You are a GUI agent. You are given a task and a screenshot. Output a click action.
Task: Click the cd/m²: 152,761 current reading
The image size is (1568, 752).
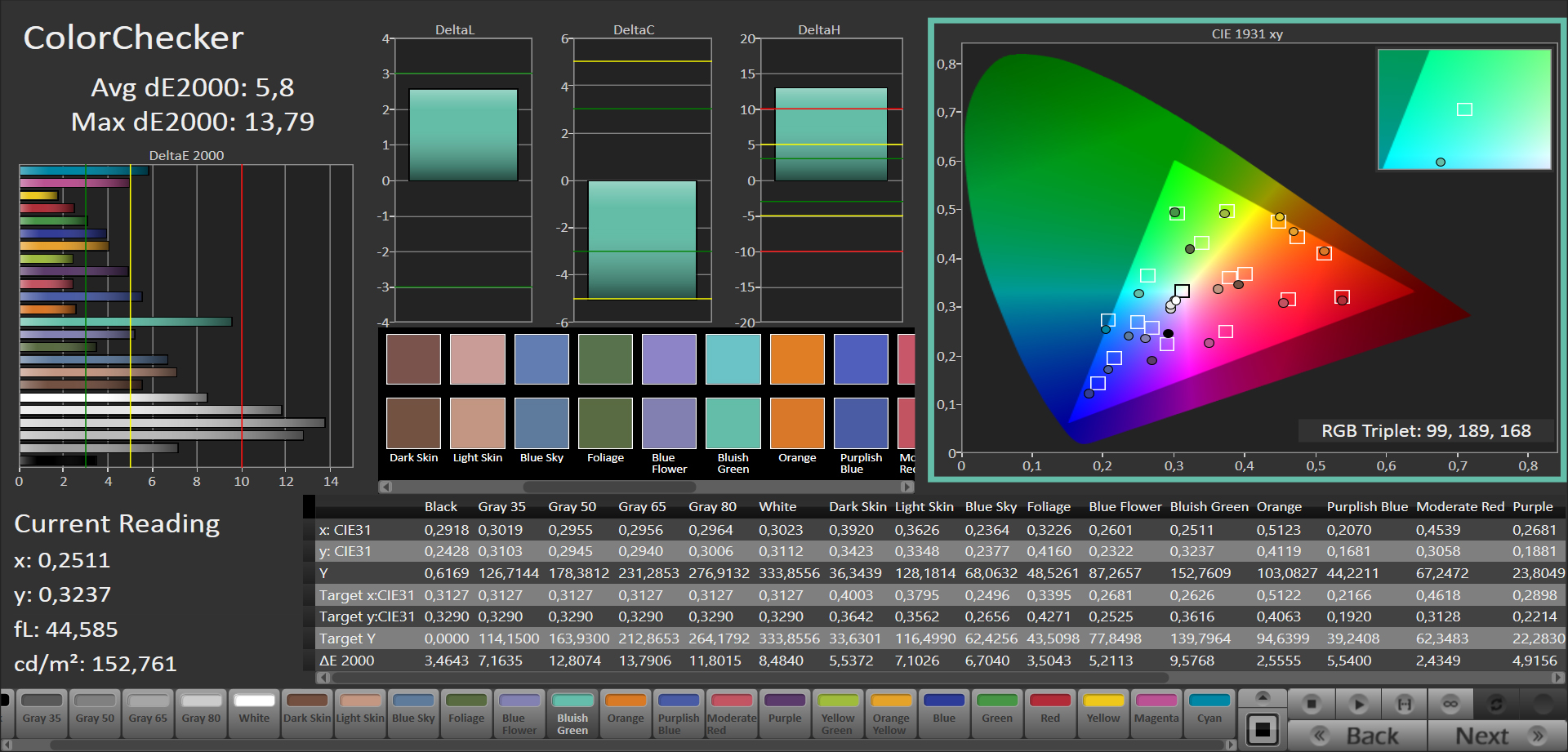(96, 663)
